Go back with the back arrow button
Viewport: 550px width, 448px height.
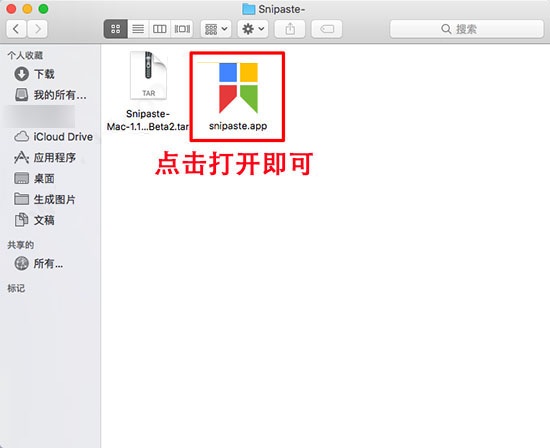16,29
